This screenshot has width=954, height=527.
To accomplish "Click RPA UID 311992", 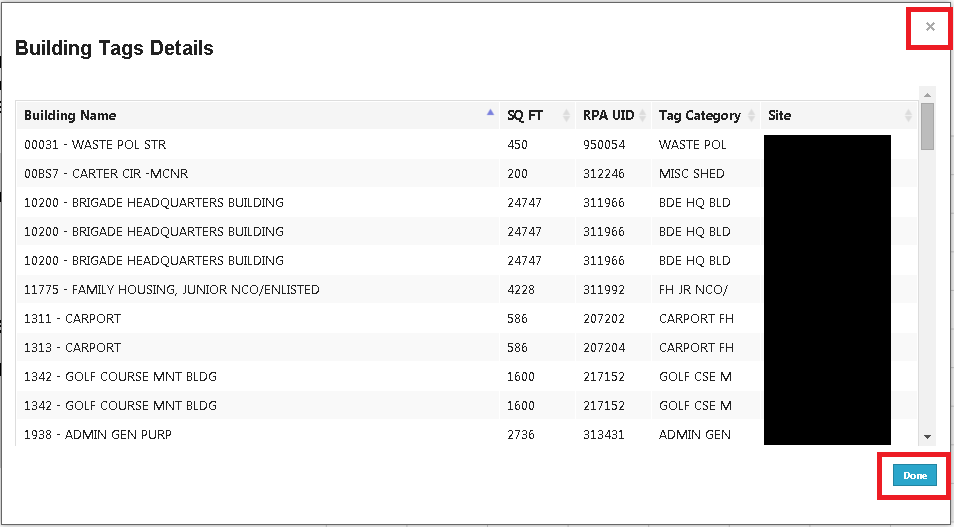I will click(x=604, y=290).
